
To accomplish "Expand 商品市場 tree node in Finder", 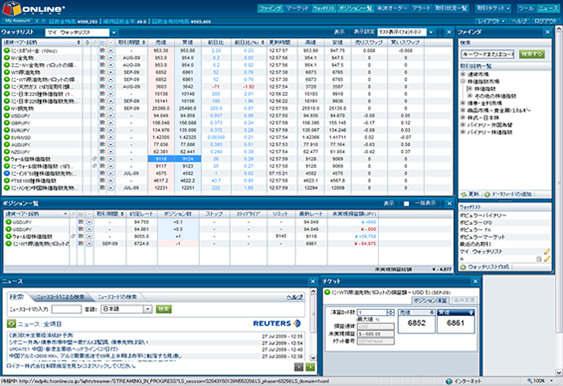I will pos(464,110).
